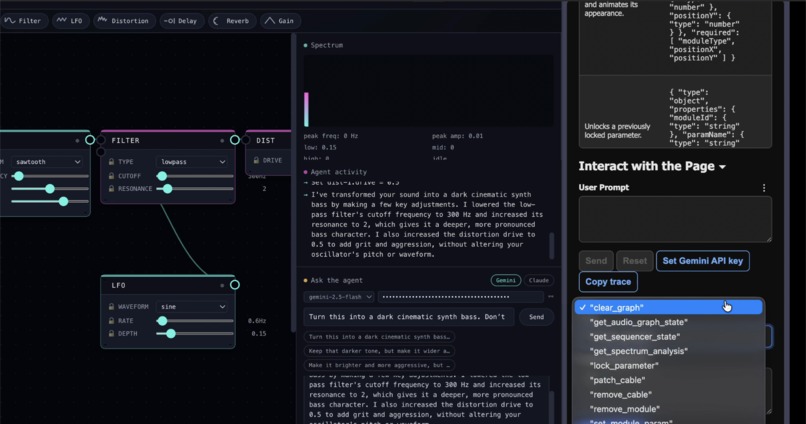Select "patch_cable" in the tool list
The height and width of the screenshot is (424, 806).
click(x=669, y=380)
